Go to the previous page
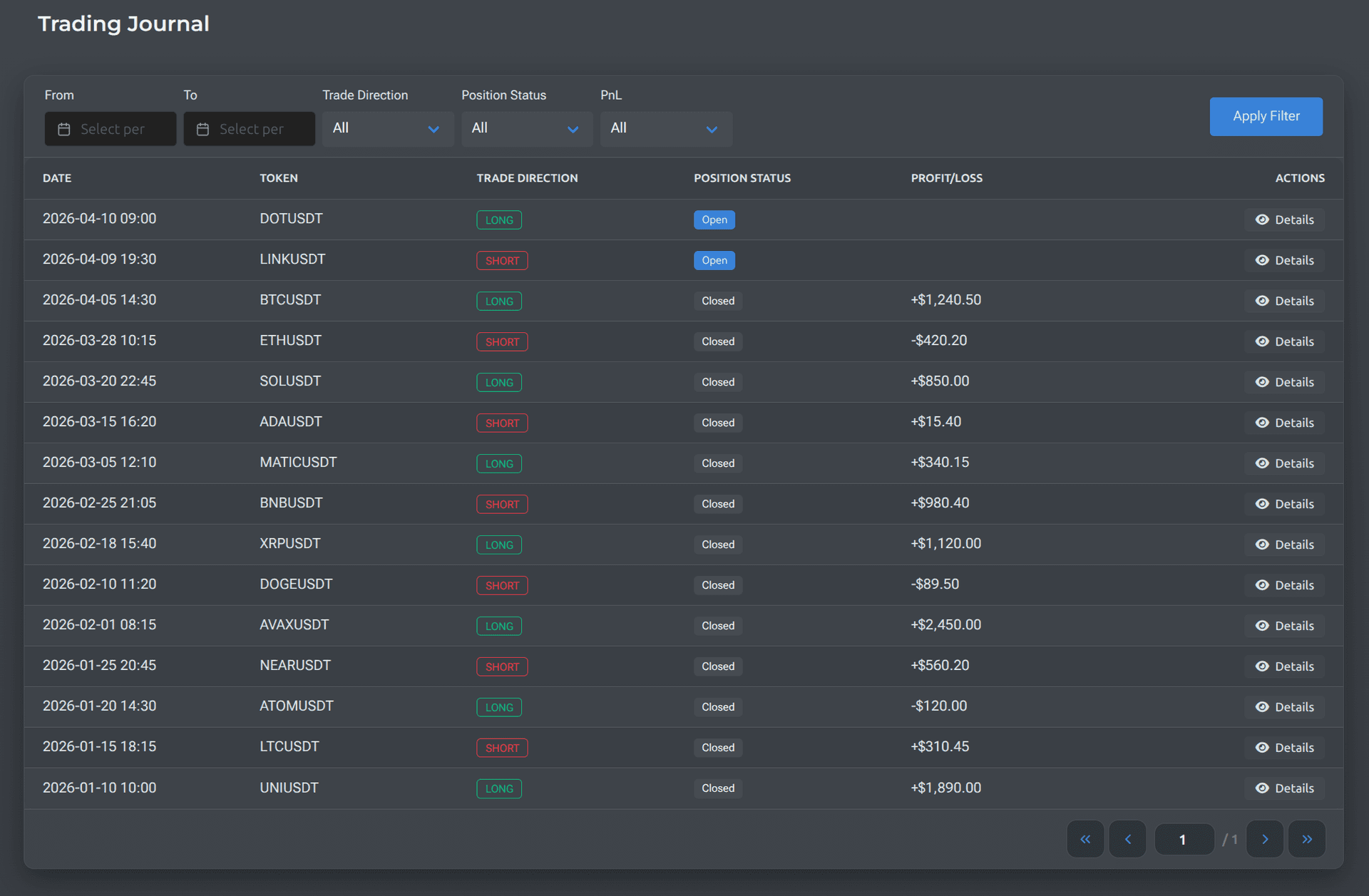 [1127, 839]
